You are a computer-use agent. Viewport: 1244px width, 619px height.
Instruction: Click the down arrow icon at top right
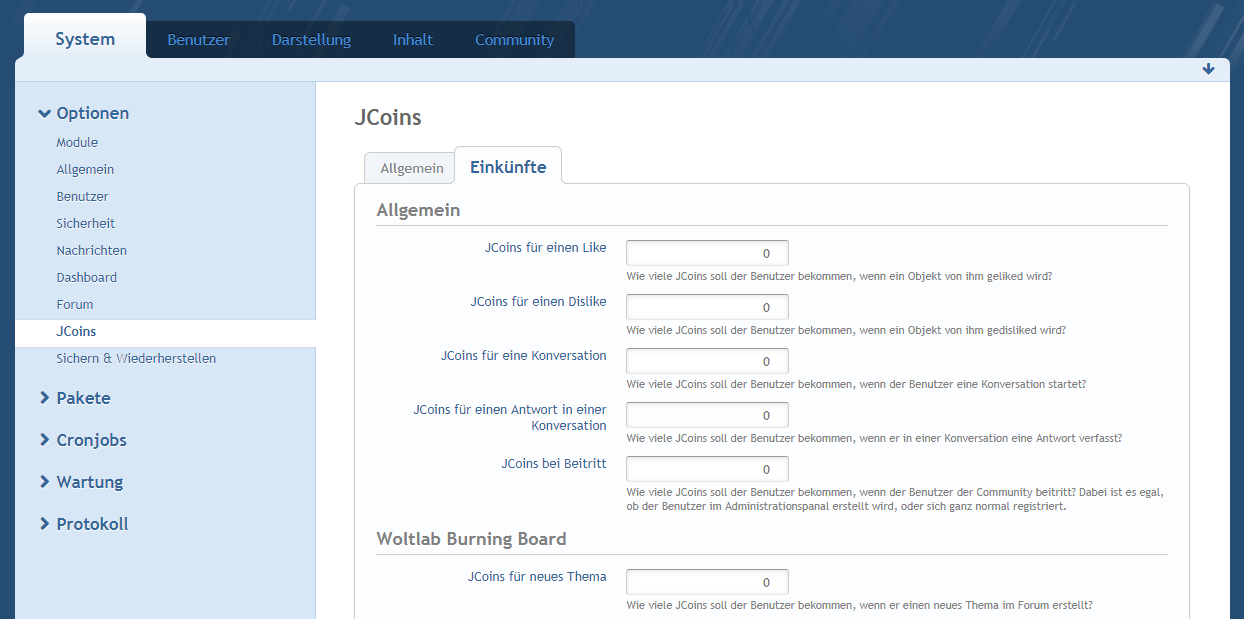[x=1208, y=69]
